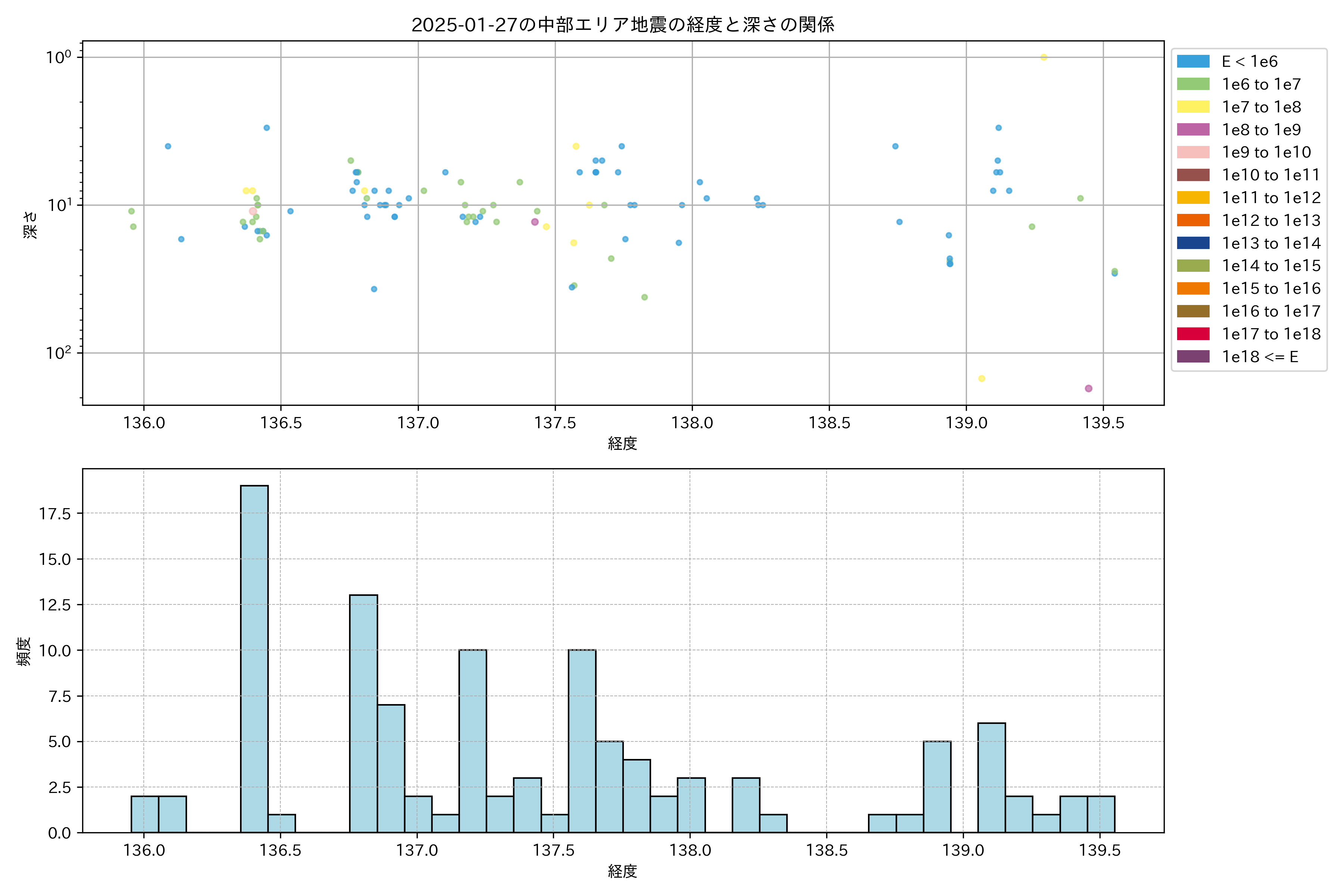Click the 頻度 y-axis label
This screenshot has height=896, width=1344.
point(24,651)
